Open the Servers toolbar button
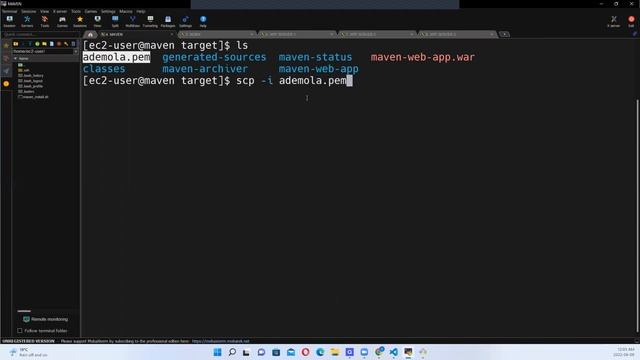 point(27,21)
